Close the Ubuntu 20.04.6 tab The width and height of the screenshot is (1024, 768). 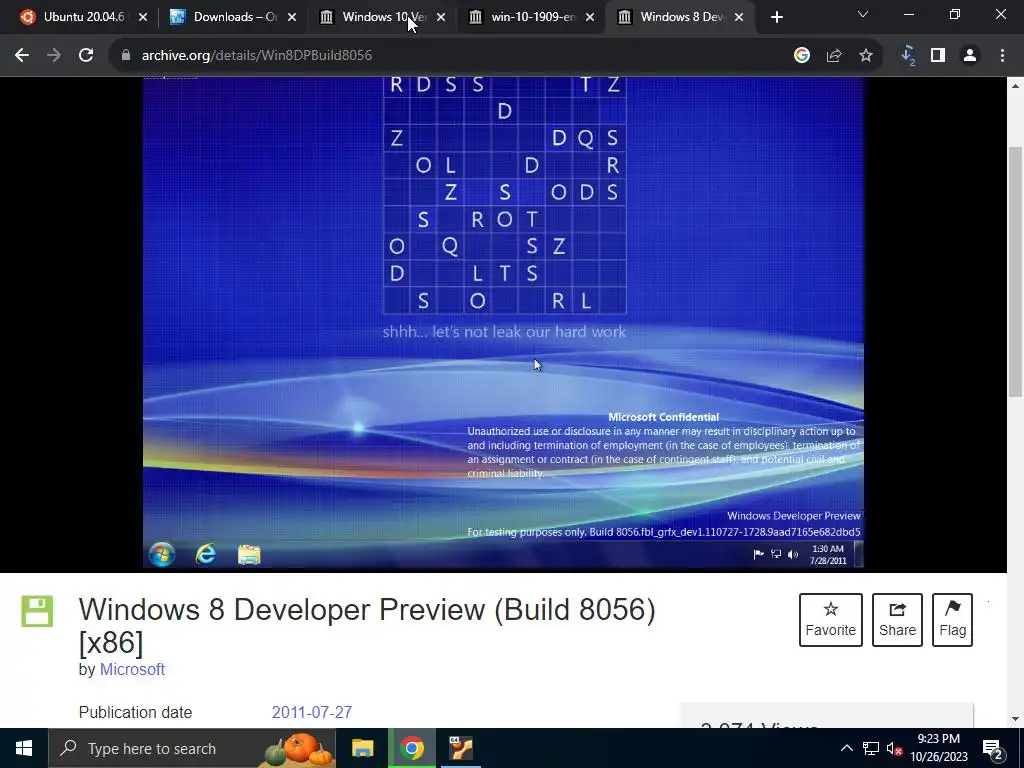click(x=143, y=17)
